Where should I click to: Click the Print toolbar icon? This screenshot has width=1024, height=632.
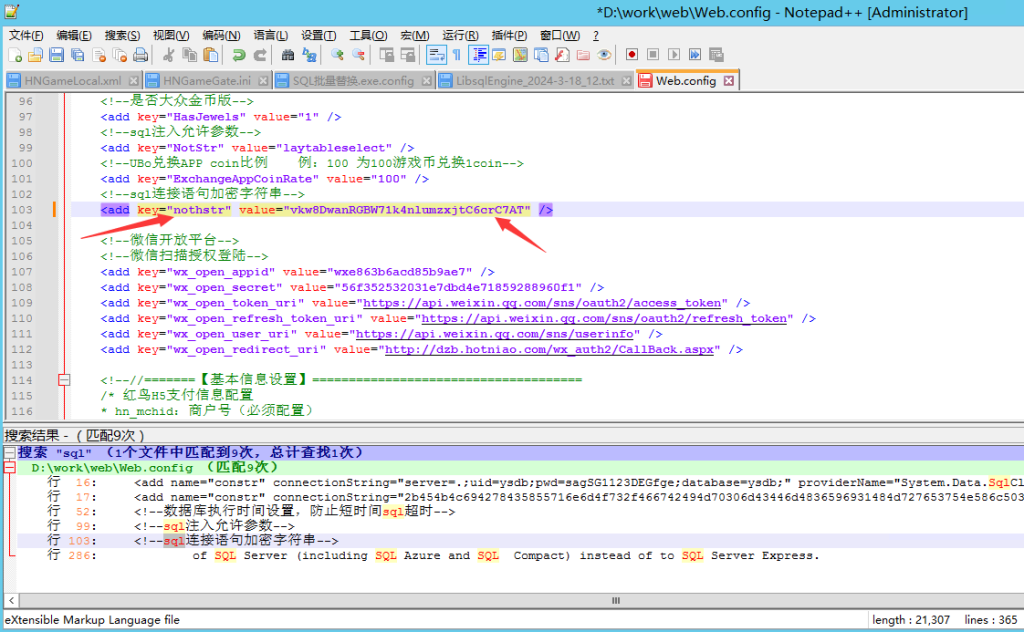pyautogui.click(x=141, y=55)
